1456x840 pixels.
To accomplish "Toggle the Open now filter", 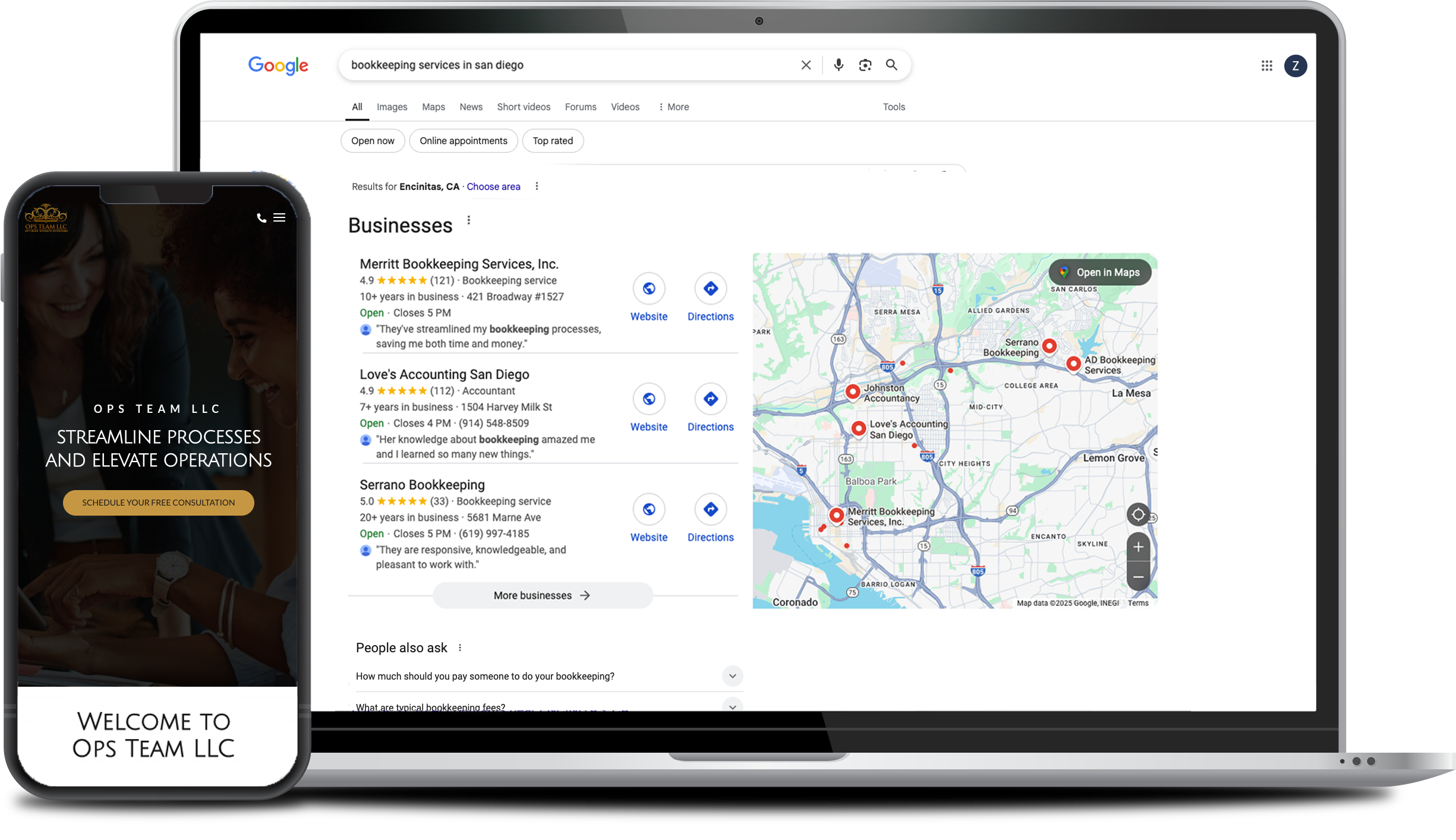I will coord(373,141).
